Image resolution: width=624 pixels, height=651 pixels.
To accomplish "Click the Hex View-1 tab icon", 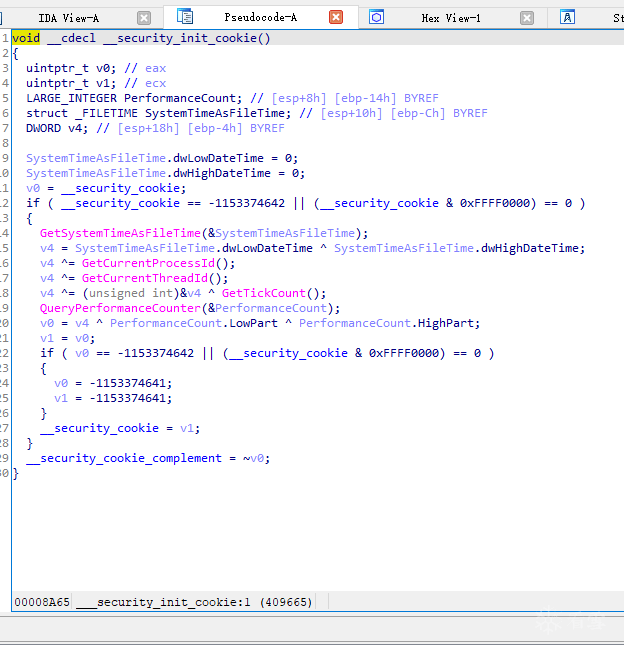I will 376,17.
